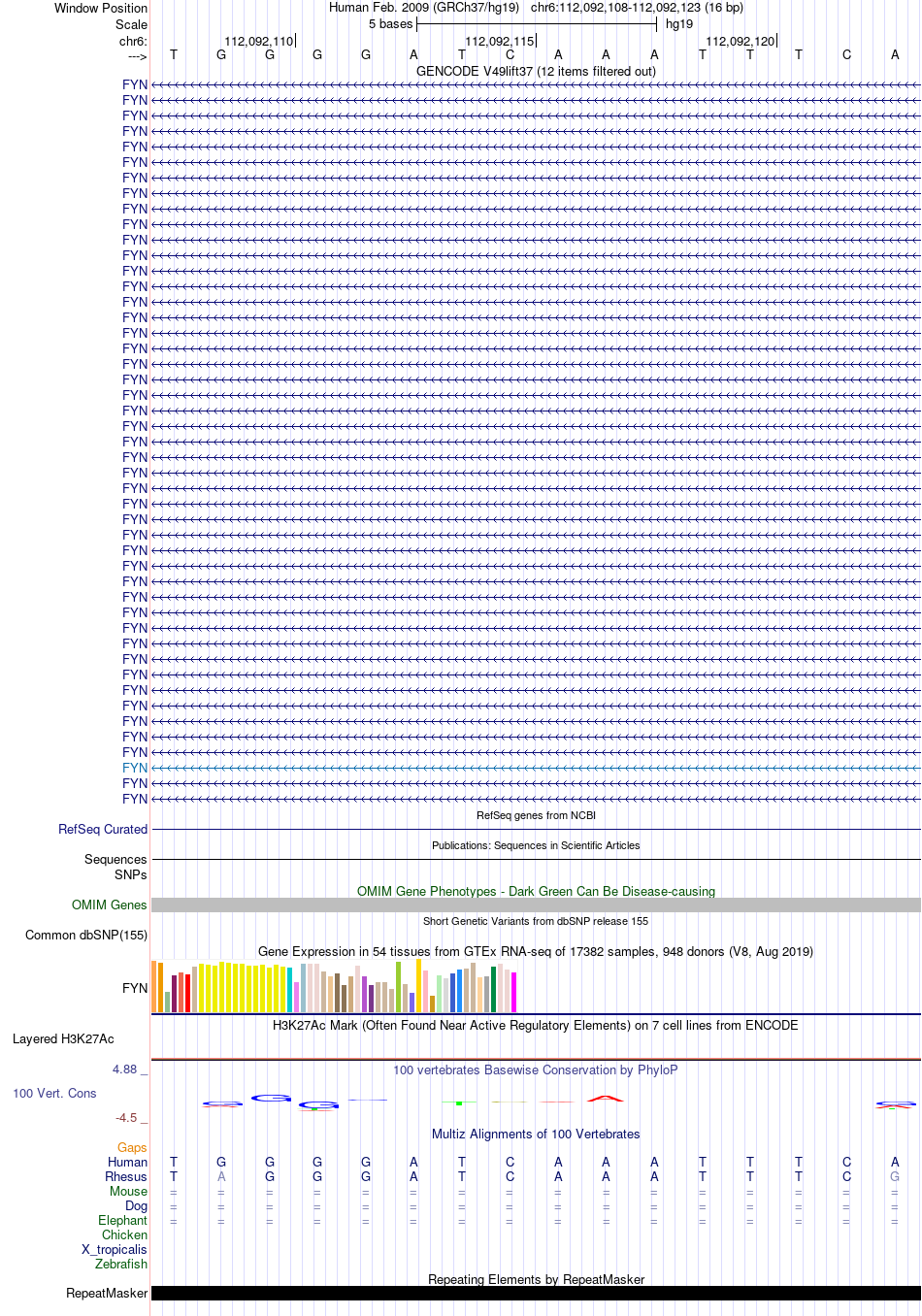Click 'Short Genetic Variants from dbSNP release 155'

tap(536, 921)
